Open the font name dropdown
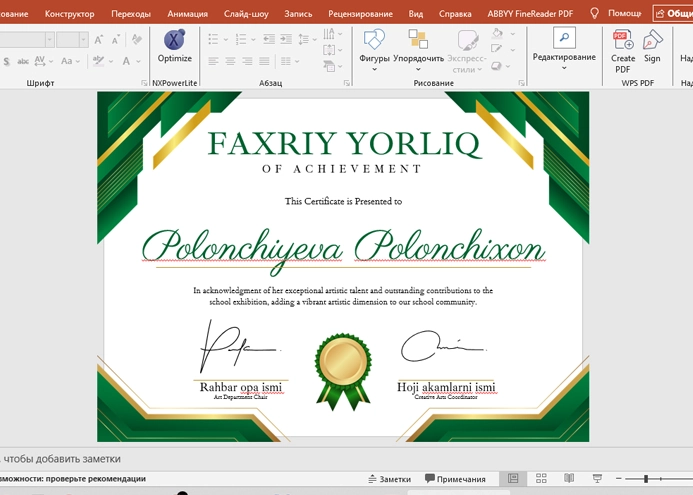Viewport: 693px width, 495px height. pyautogui.click(x=50, y=40)
